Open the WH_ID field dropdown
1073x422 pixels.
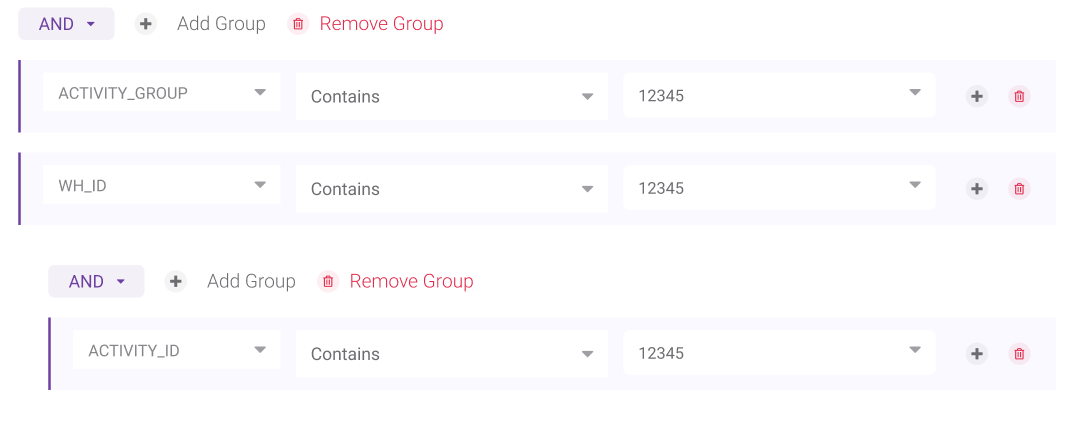tap(161, 186)
